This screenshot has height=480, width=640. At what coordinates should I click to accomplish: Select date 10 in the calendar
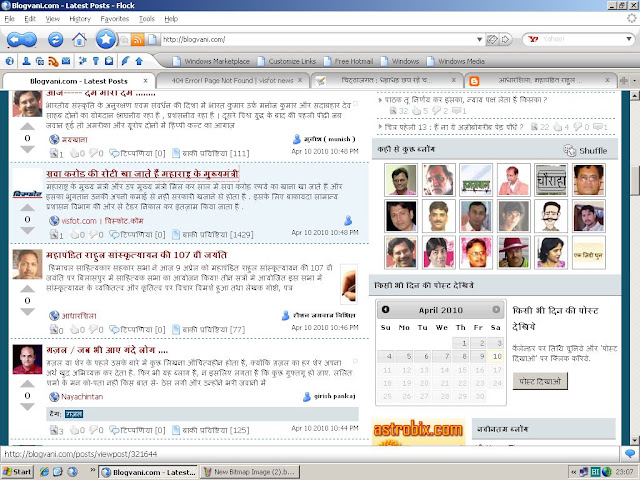pyautogui.click(x=495, y=356)
